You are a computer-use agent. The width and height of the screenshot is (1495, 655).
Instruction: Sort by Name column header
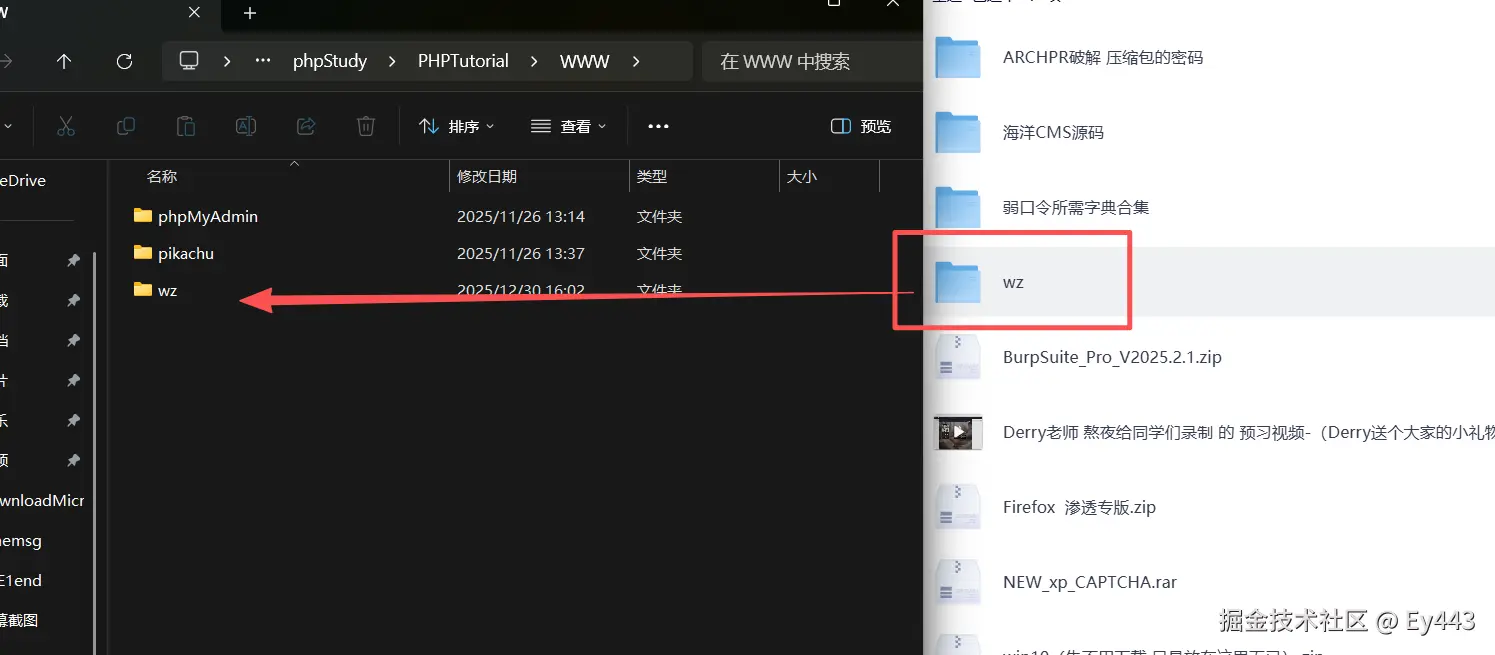pos(162,176)
